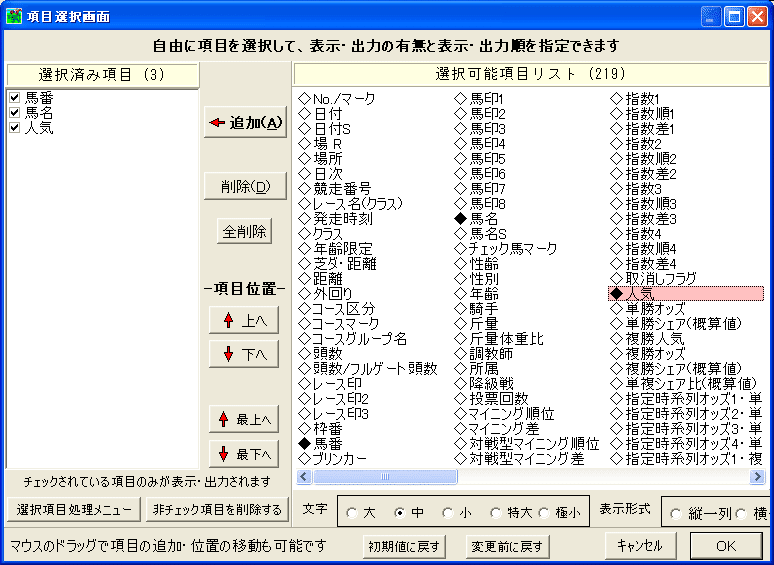Click the 変更前に戻す button
Viewport: 774px width, 565px height.
point(507,546)
